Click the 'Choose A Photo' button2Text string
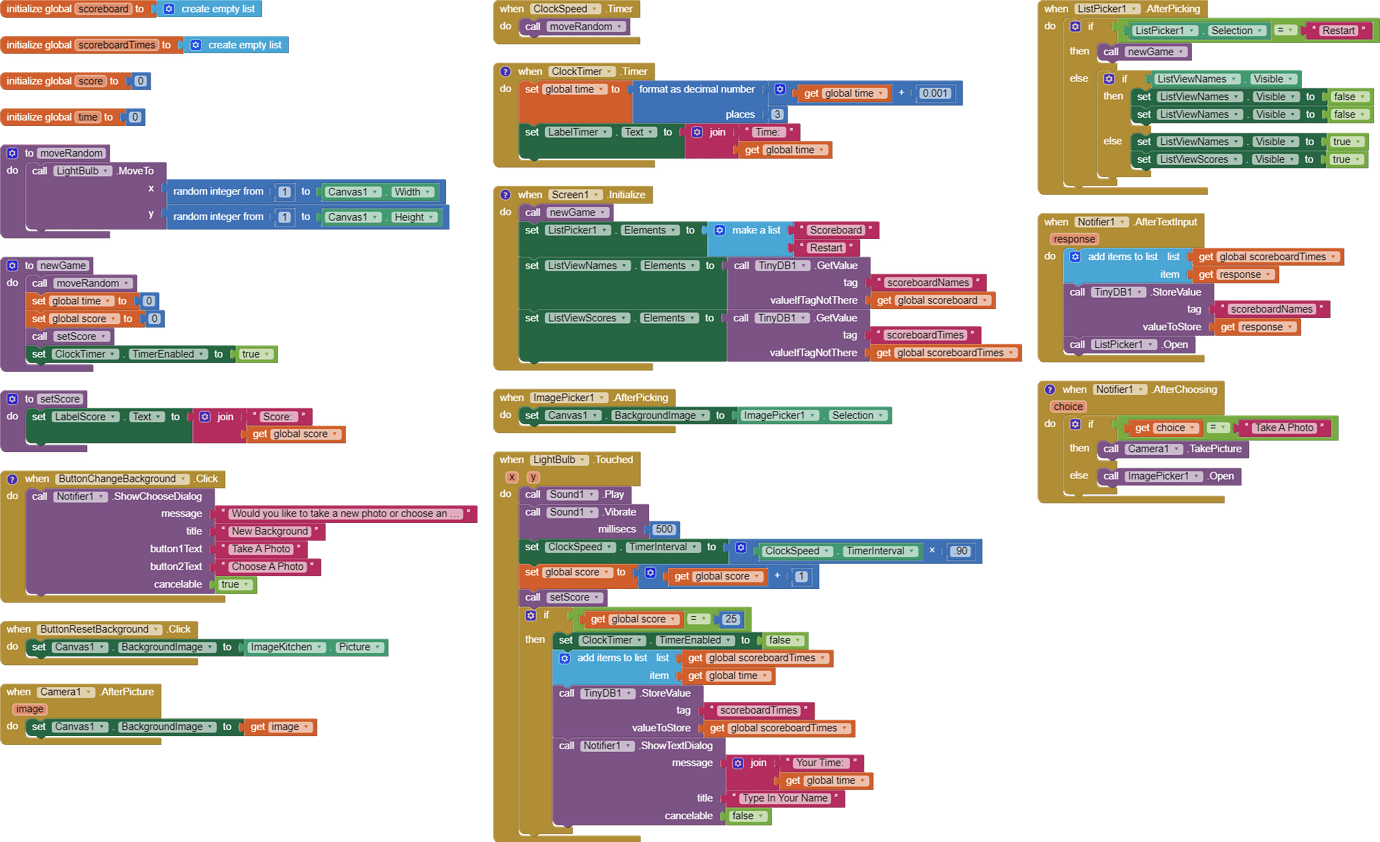Viewport: 1380px width, 842px height. tap(267, 566)
